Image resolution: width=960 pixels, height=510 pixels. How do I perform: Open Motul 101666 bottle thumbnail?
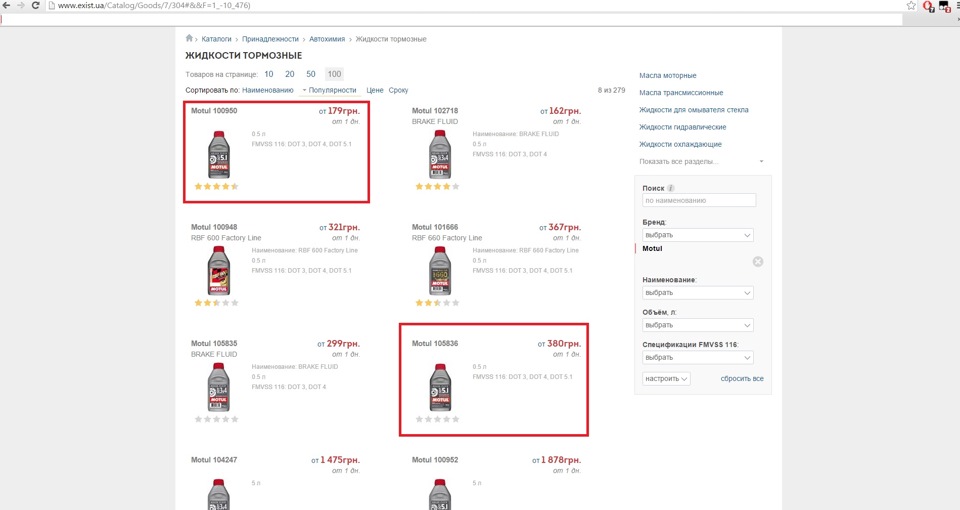440,271
